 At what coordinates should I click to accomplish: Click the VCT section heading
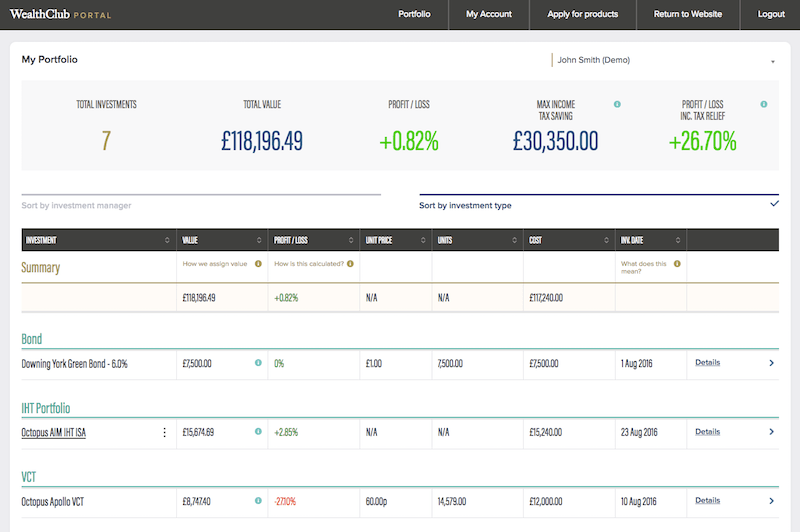pyautogui.click(x=29, y=477)
